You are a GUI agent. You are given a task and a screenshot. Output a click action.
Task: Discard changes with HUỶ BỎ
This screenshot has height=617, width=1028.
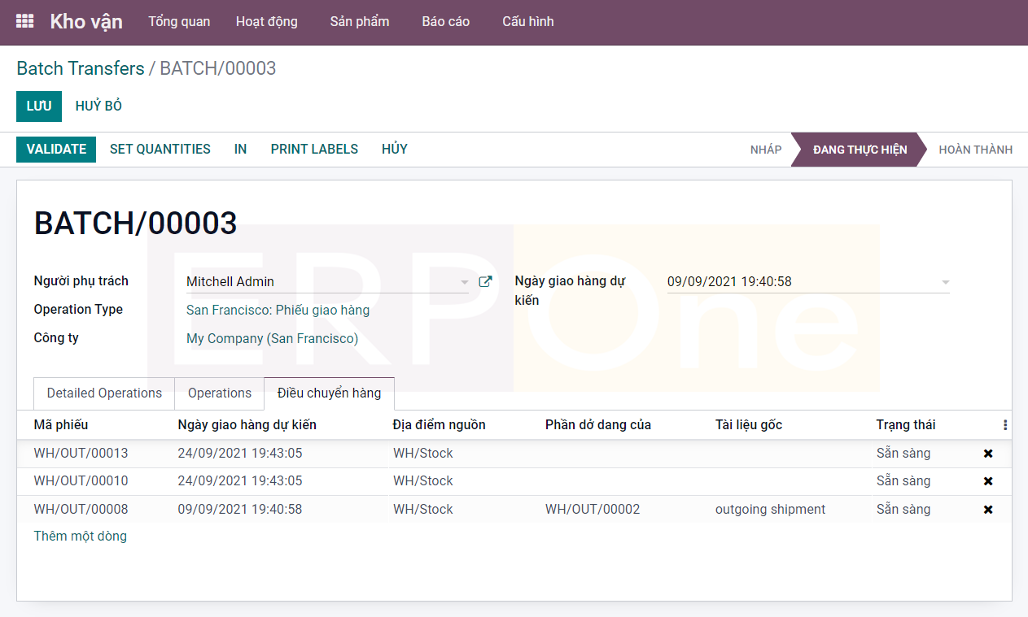click(98, 106)
